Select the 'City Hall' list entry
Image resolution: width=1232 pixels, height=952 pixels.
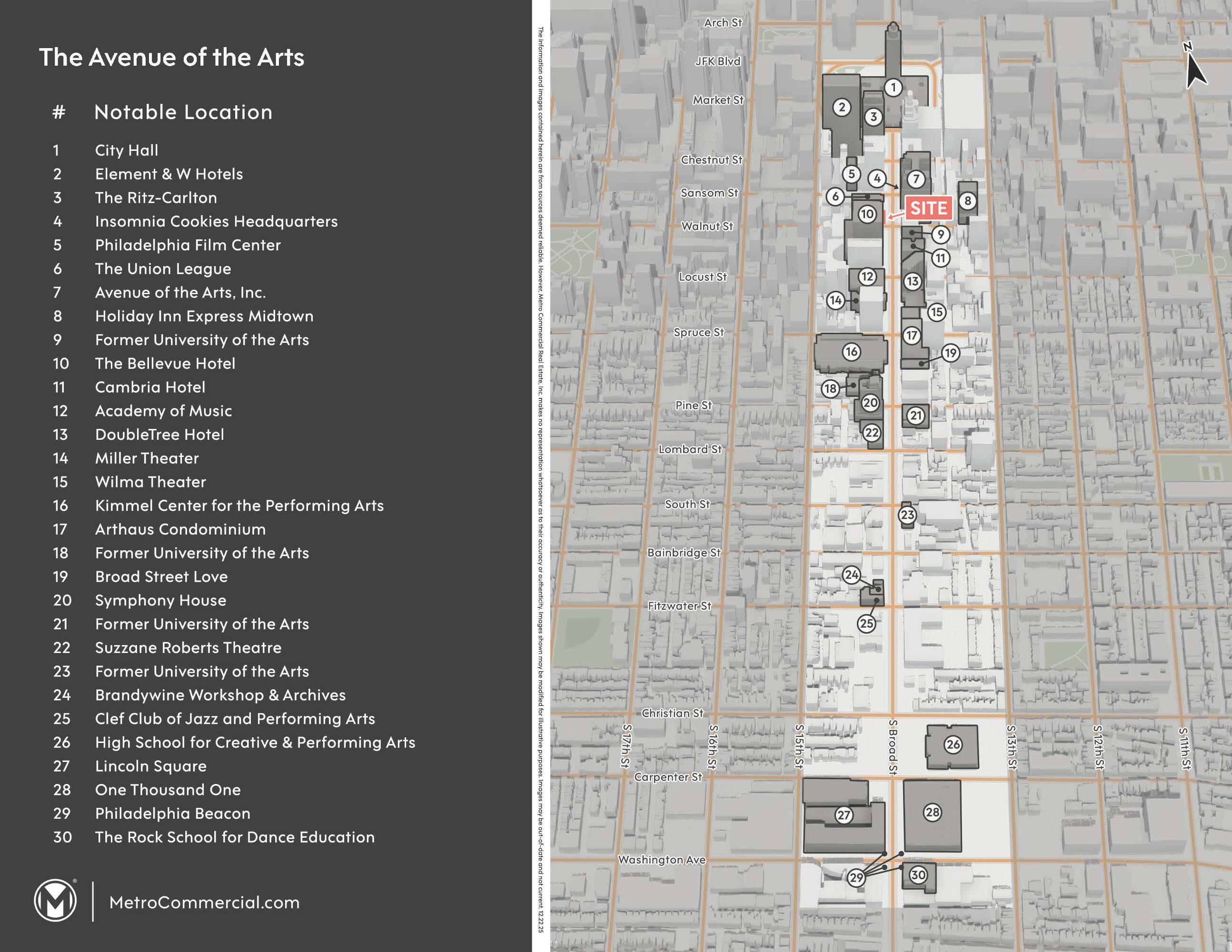coord(126,150)
